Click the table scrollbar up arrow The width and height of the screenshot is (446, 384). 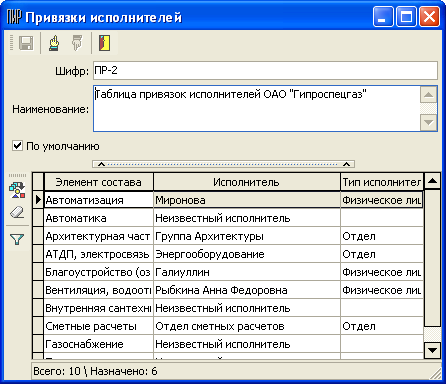pos(433,181)
